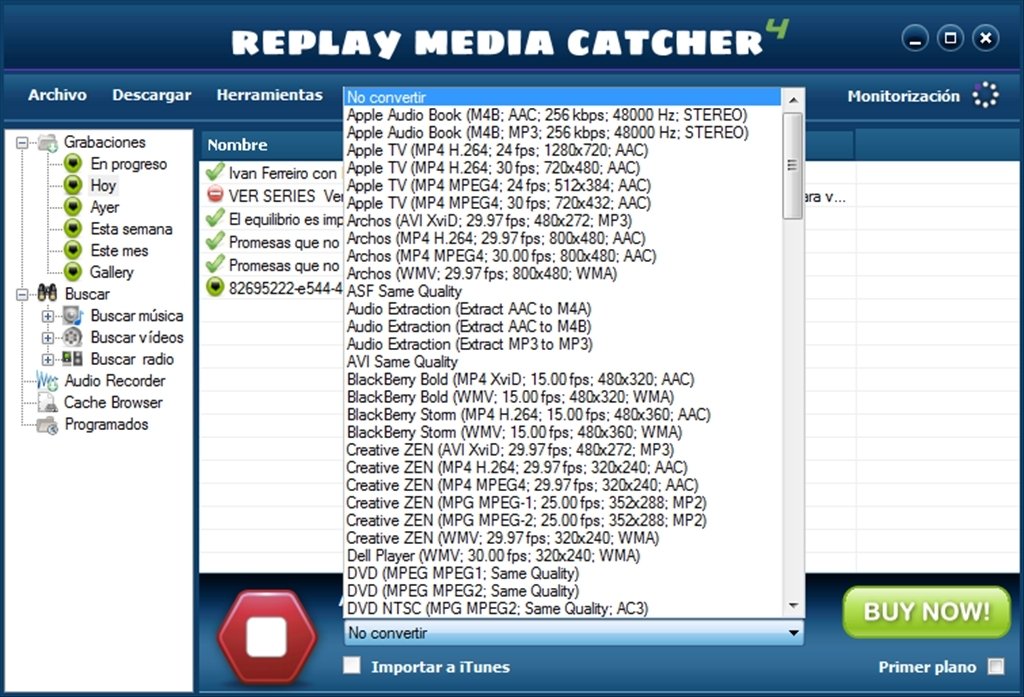This screenshot has width=1024, height=697.
Task: Open Cache Browser from the tree
Action: click(113, 402)
